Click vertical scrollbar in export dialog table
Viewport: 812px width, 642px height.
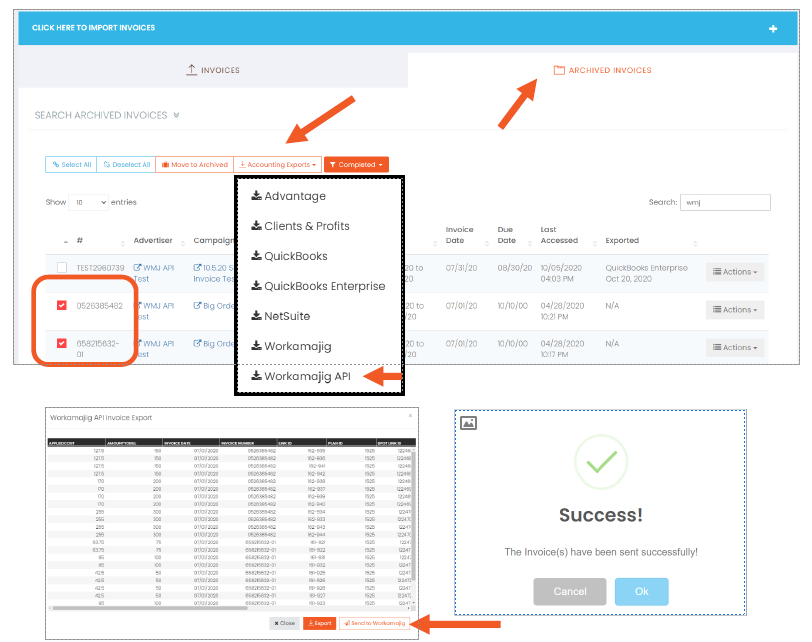[x=413, y=514]
